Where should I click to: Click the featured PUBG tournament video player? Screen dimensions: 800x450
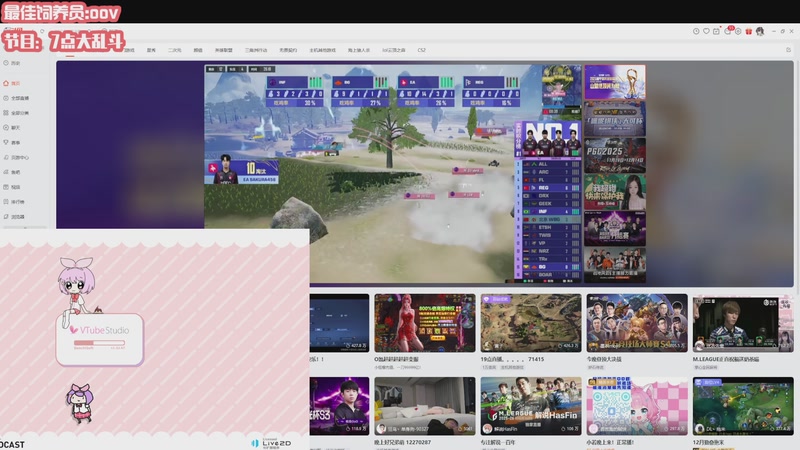[393, 173]
